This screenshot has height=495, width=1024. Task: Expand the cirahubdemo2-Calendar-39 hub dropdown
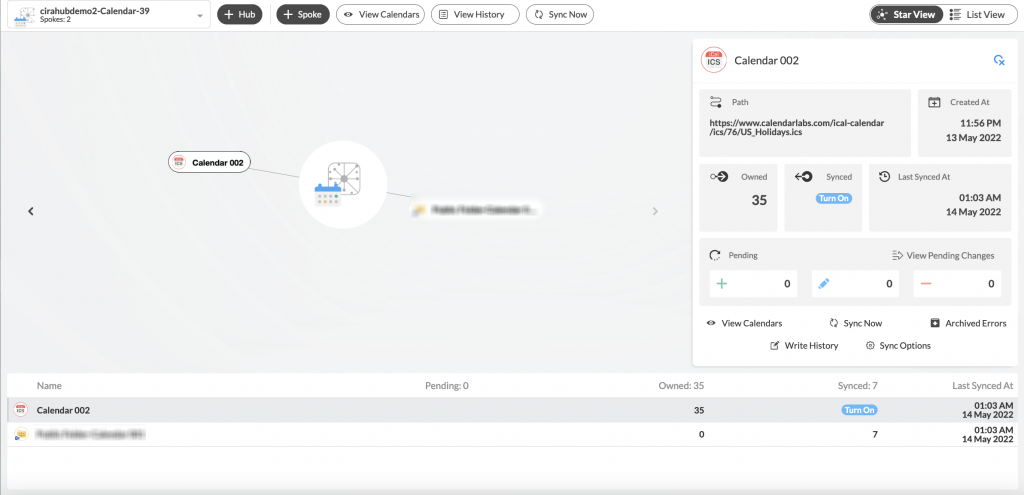tap(199, 16)
